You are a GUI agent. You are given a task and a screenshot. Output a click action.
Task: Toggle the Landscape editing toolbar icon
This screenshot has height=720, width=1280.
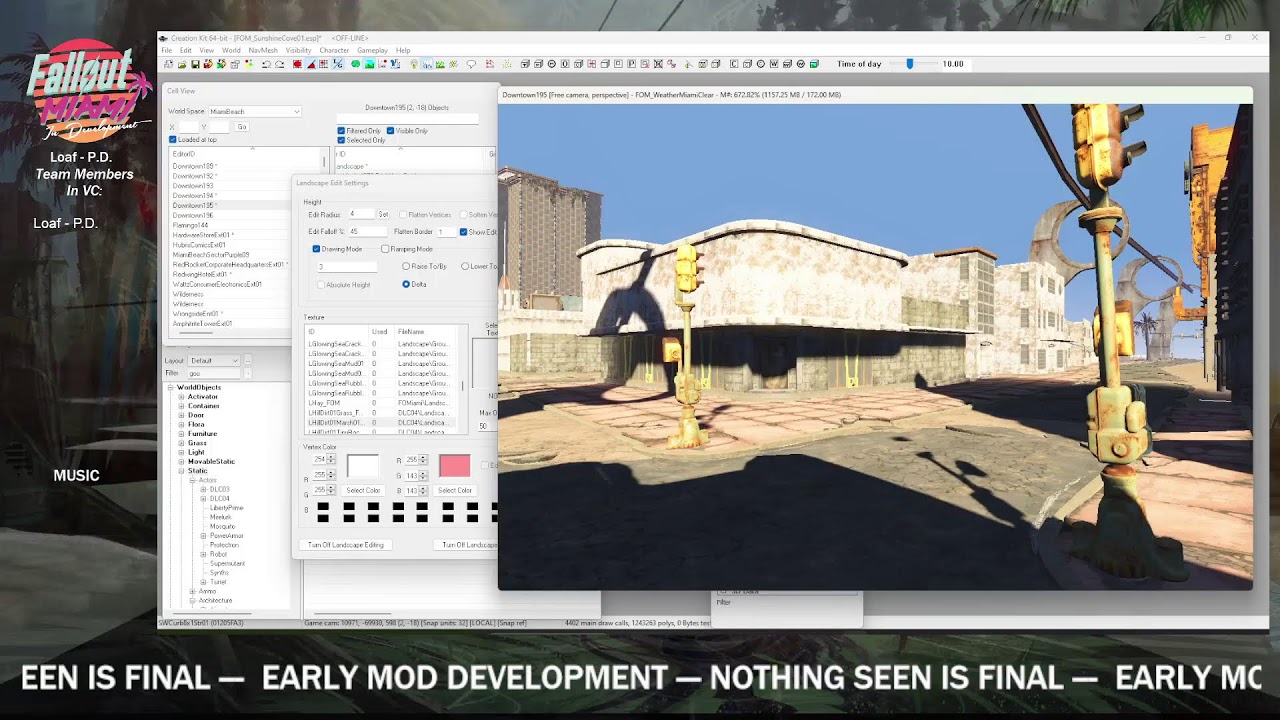(x=369, y=64)
